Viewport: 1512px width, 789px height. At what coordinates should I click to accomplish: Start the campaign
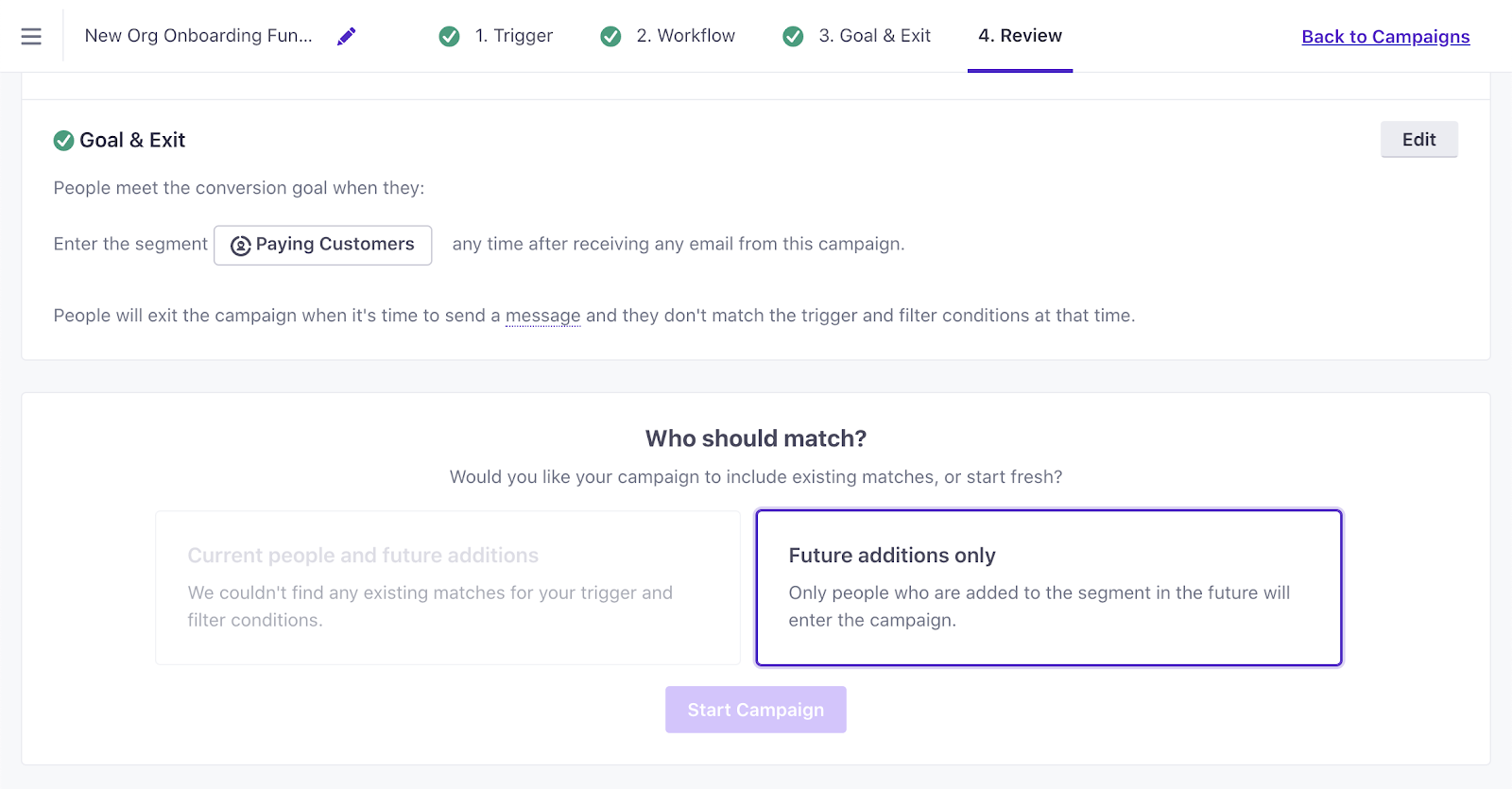click(x=755, y=710)
